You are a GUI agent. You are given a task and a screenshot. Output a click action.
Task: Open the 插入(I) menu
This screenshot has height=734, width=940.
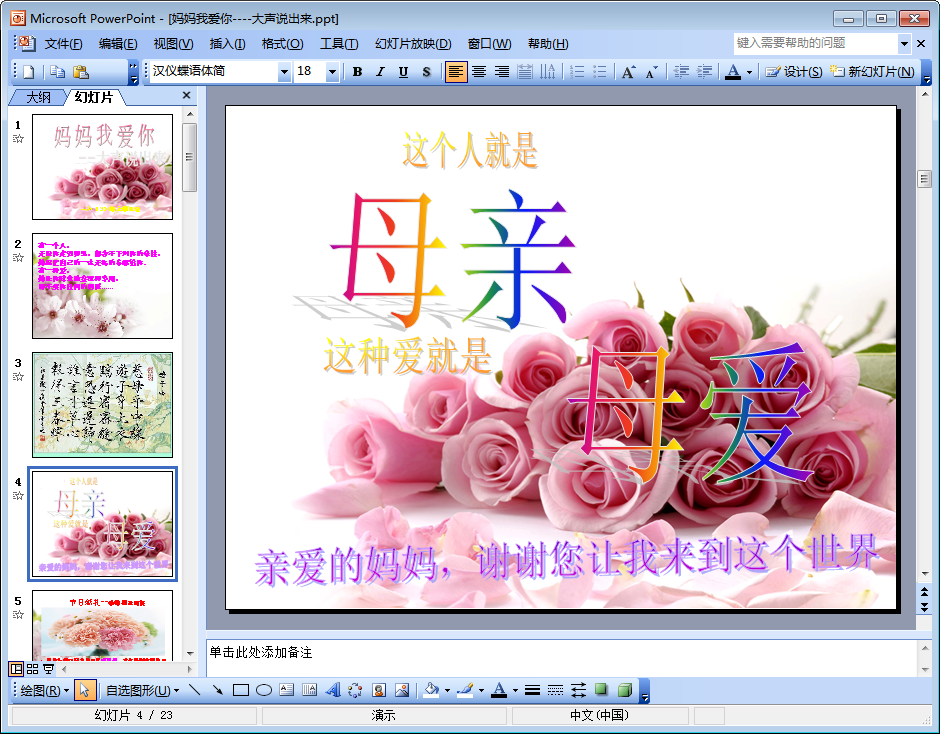point(227,44)
